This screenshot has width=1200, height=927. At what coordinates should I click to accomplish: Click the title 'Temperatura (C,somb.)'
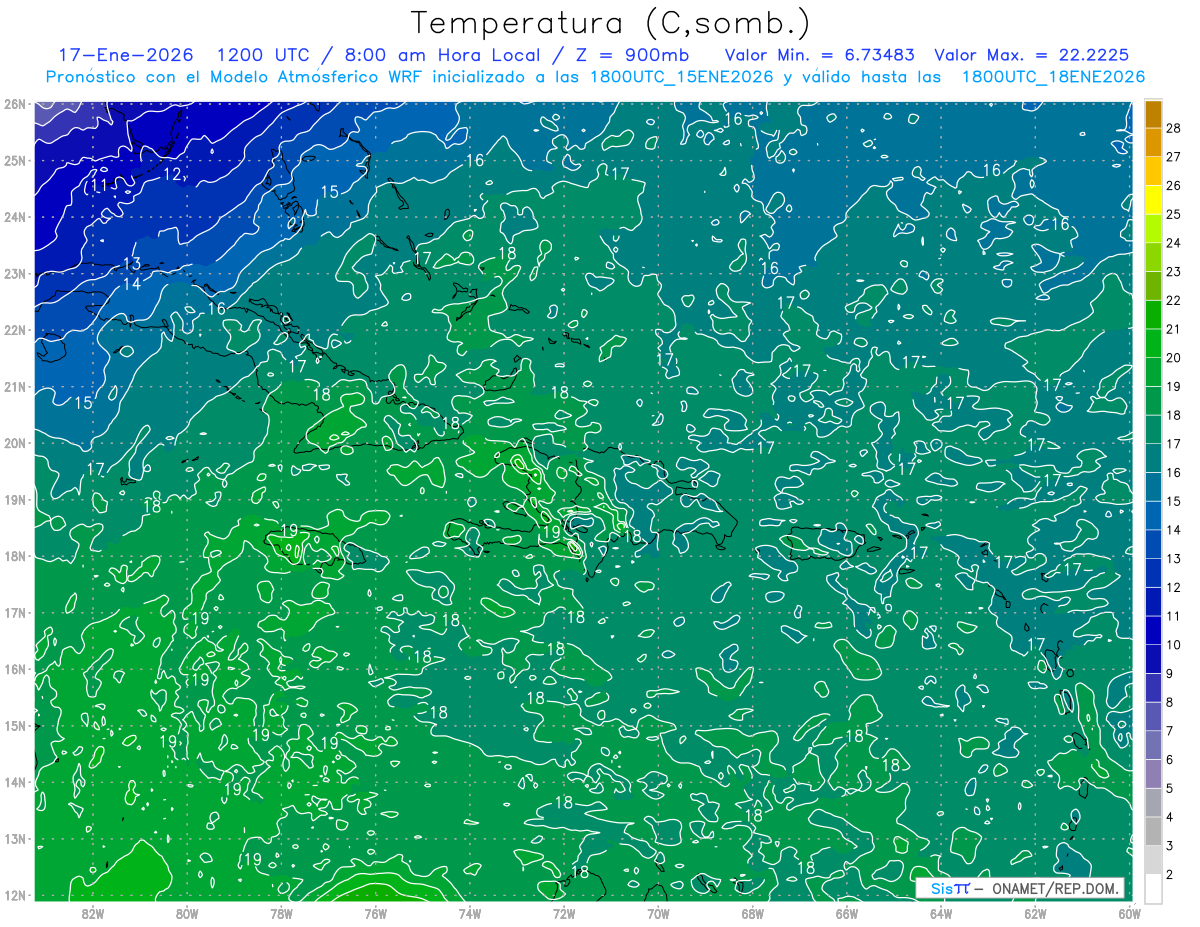(x=611, y=23)
